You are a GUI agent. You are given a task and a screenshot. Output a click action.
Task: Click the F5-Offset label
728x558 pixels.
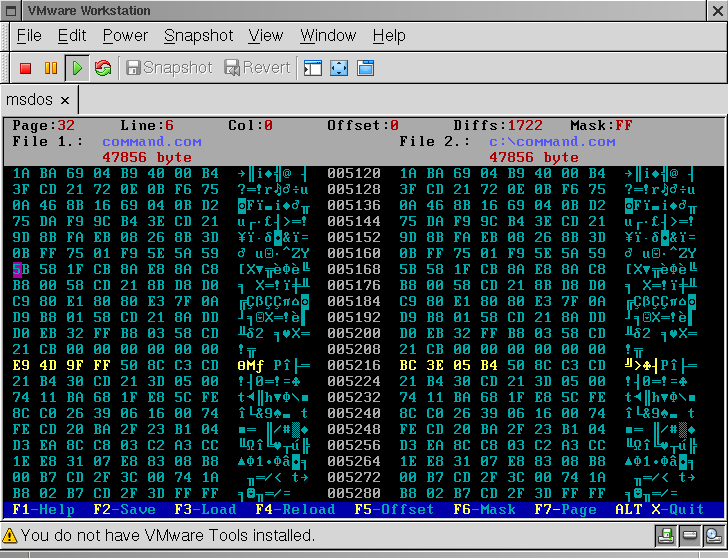pyautogui.click(x=394, y=510)
